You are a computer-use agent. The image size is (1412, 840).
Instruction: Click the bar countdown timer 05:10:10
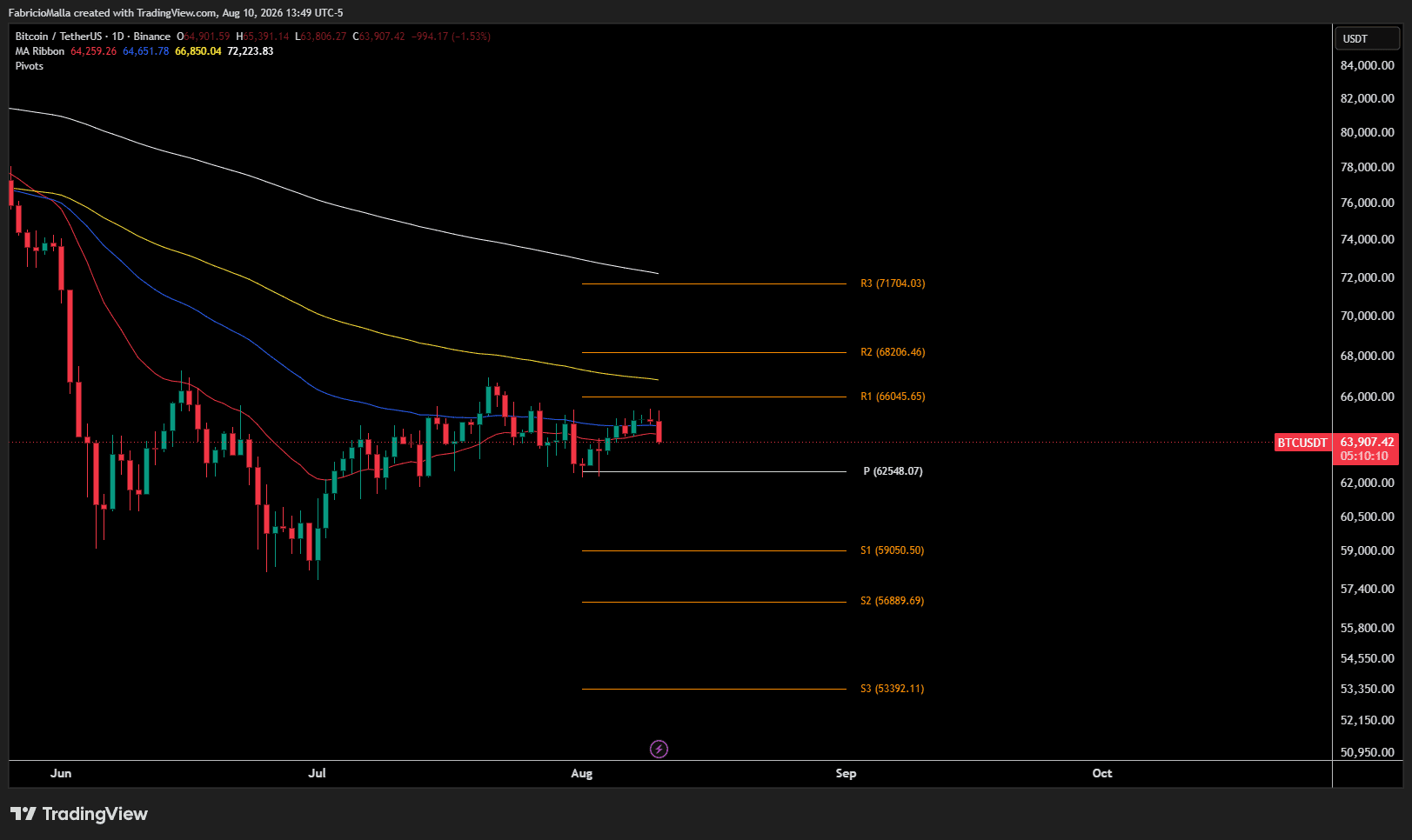pyautogui.click(x=1364, y=457)
